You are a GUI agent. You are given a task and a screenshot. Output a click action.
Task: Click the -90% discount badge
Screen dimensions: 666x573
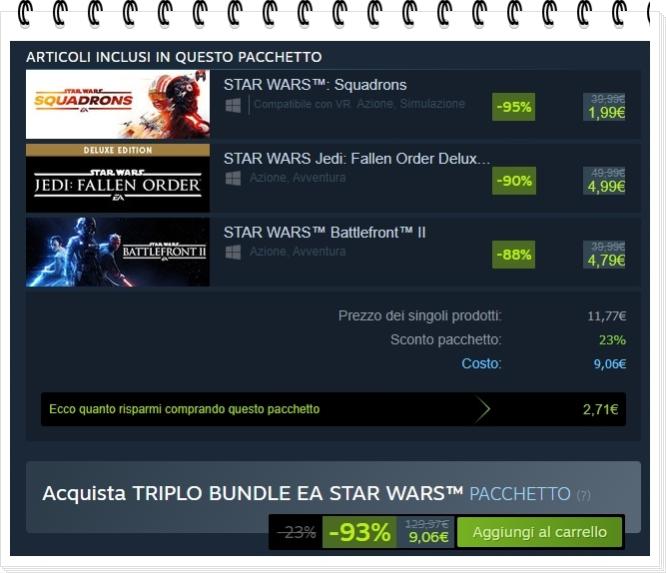[514, 181]
